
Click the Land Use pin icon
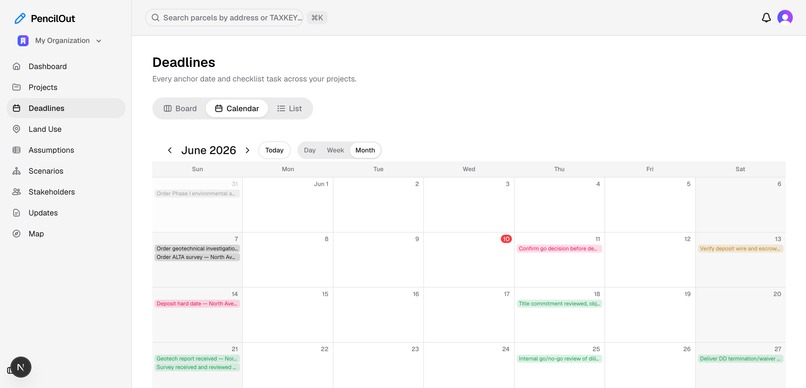tap(16, 129)
